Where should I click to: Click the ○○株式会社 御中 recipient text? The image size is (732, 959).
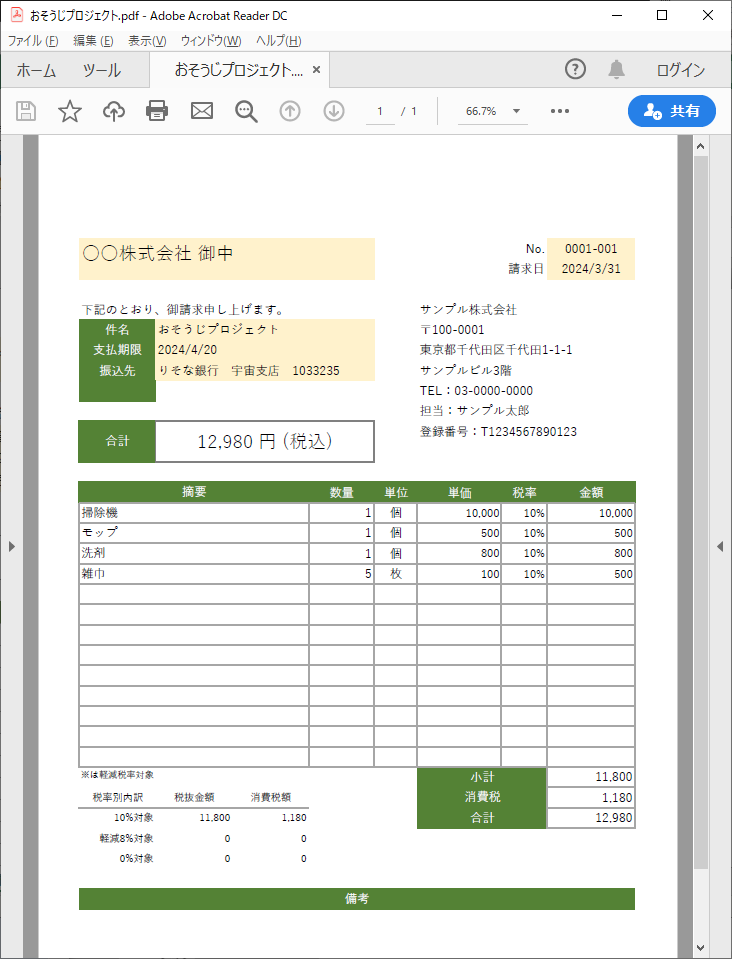158,253
